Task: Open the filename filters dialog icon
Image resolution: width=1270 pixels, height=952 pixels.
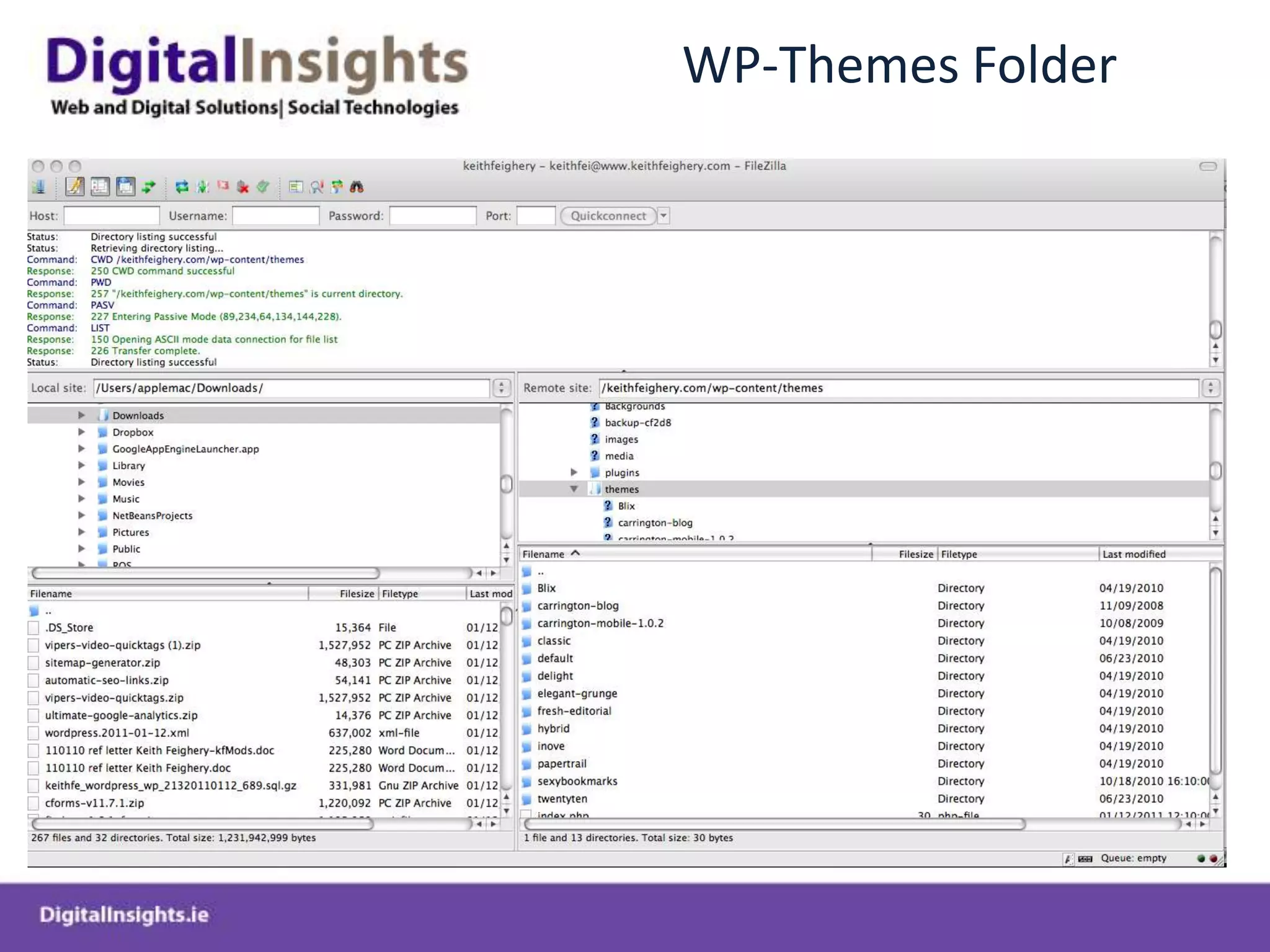Action: [x=296, y=187]
